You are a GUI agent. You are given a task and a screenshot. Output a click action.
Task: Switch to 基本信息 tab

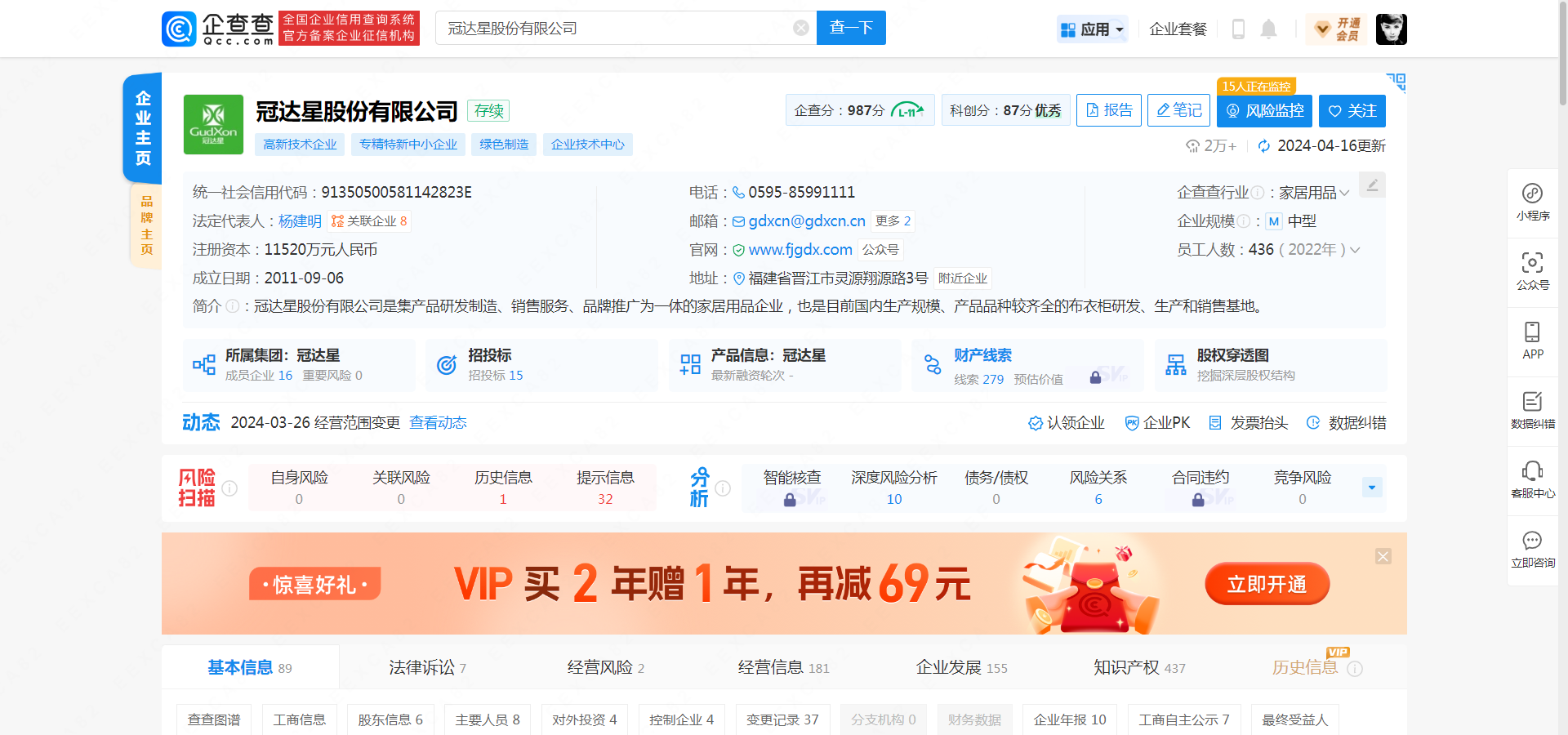[250, 667]
